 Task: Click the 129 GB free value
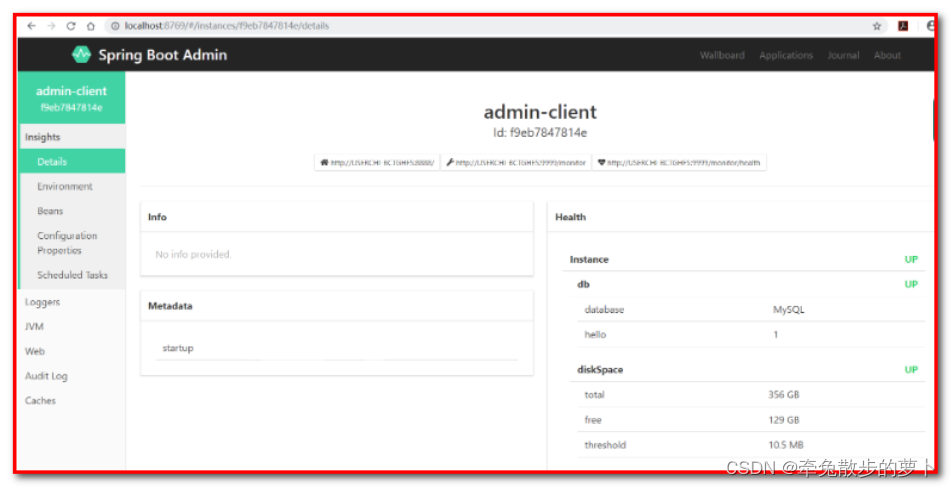[784, 419]
